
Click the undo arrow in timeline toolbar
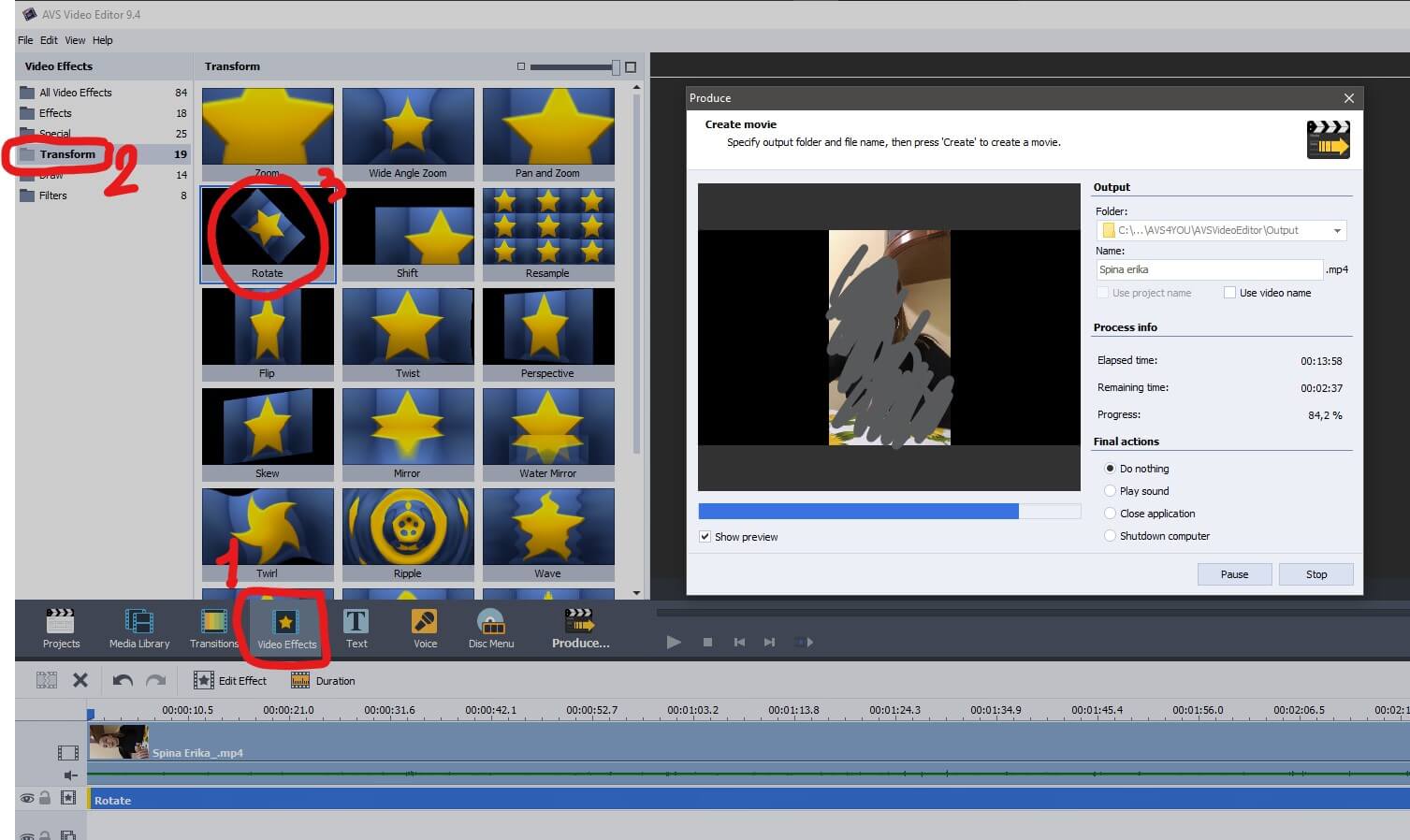(x=123, y=681)
